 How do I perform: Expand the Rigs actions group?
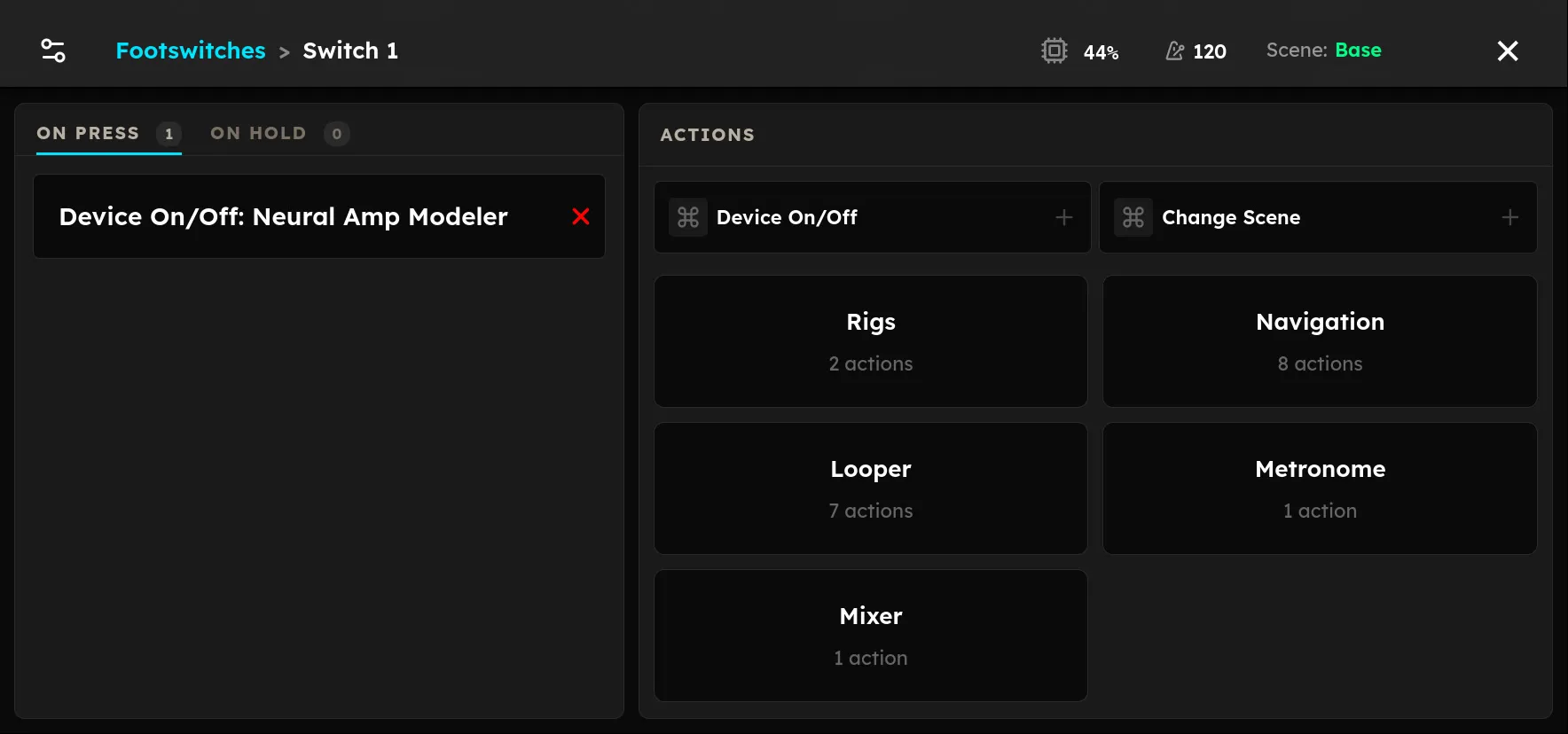coord(871,341)
